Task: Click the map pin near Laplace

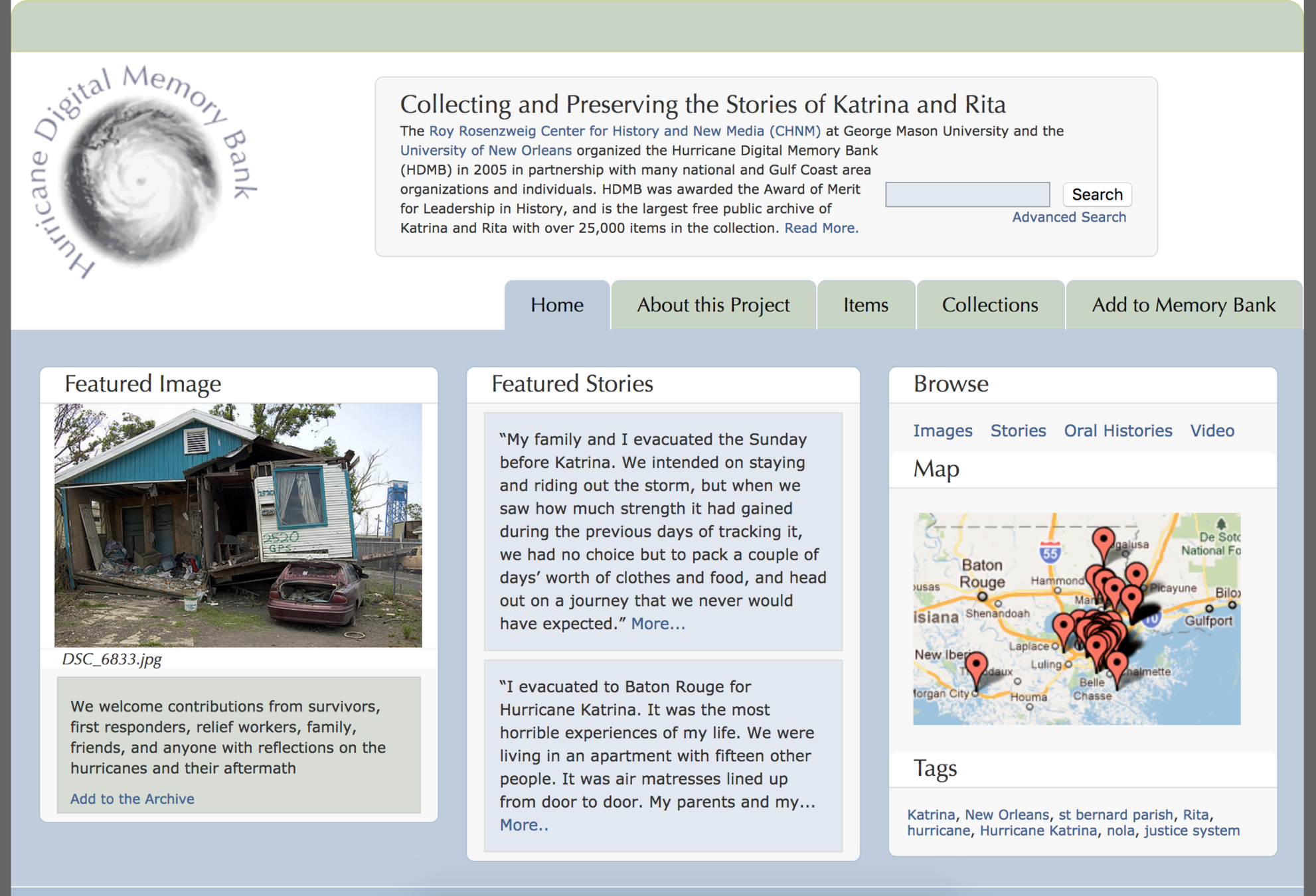Action: coord(1064,626)
